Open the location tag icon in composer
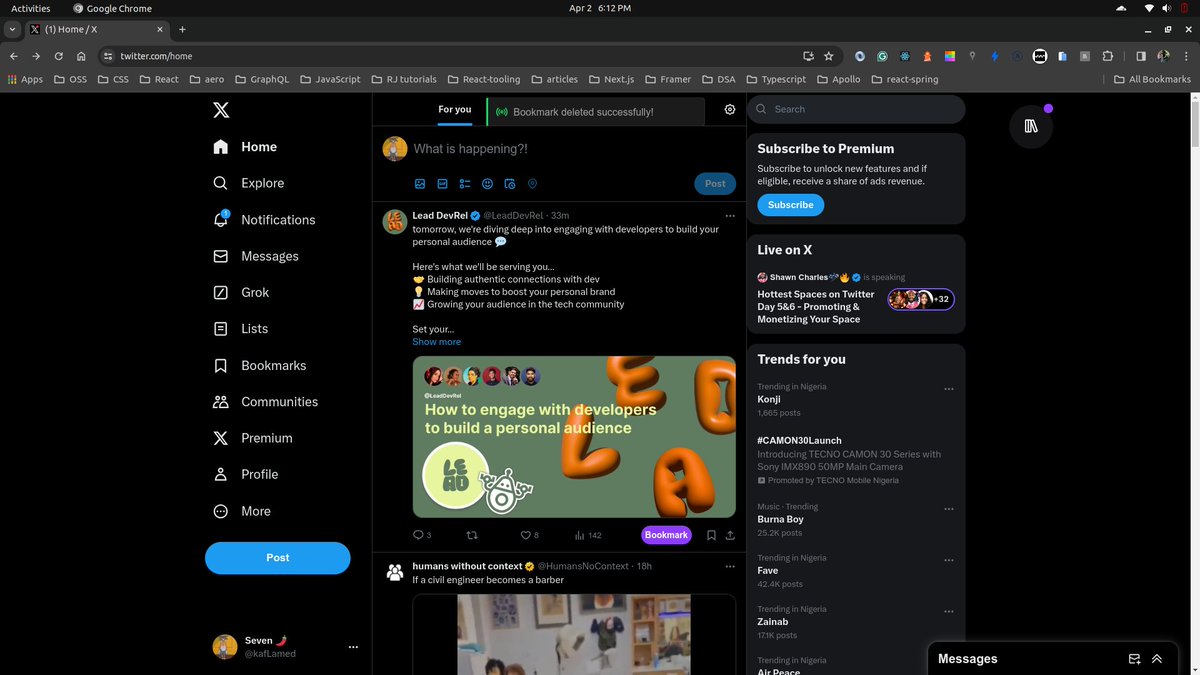The width and height of the screenshot is (1200, 675). [x=531, y=184]
